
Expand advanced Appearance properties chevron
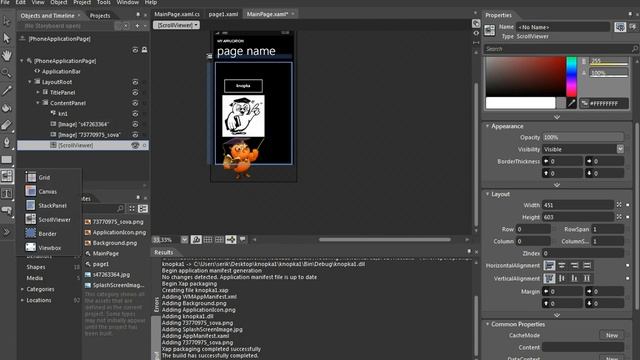pos(557,185)
